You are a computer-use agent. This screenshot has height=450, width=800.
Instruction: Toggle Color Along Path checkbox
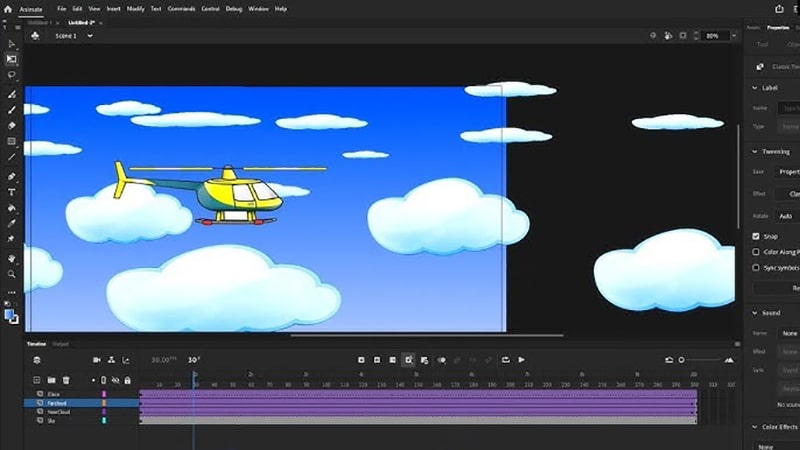756,252
